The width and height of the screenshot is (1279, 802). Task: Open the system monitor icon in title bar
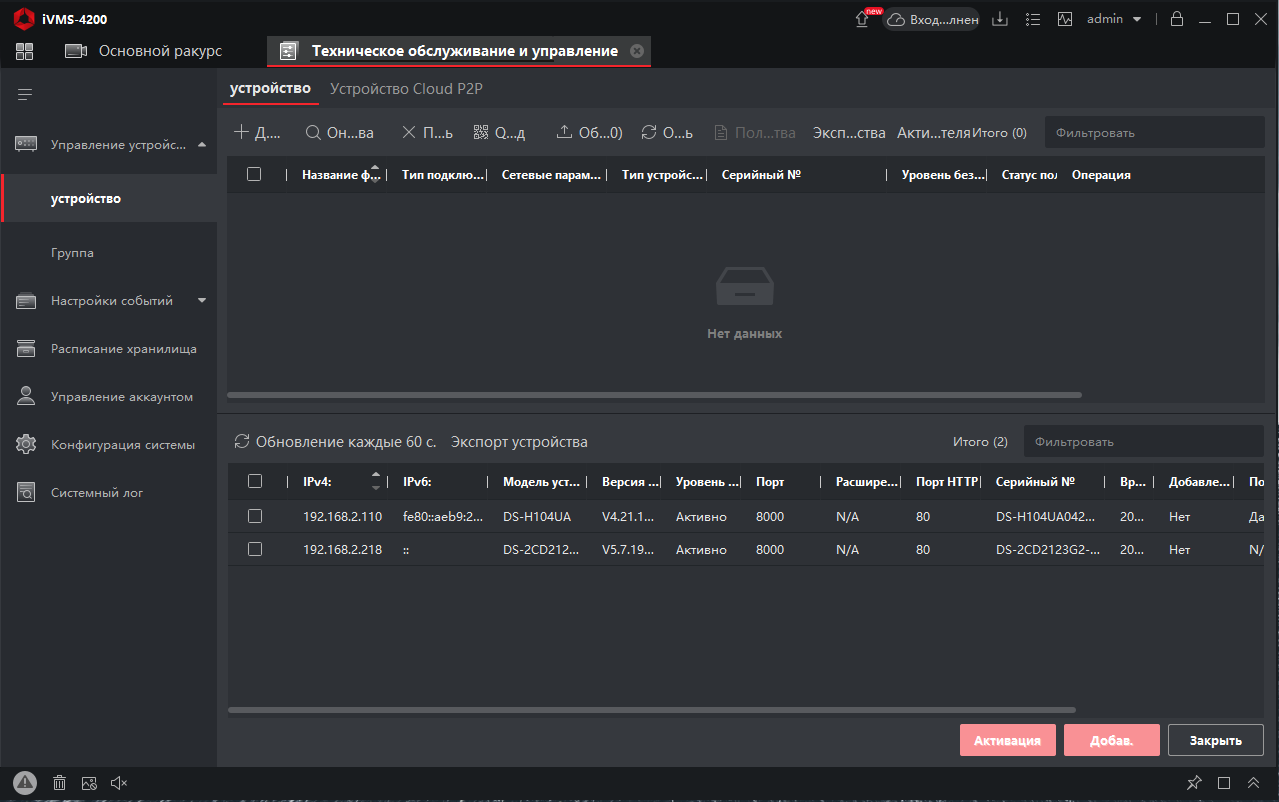coord(1065,19)
